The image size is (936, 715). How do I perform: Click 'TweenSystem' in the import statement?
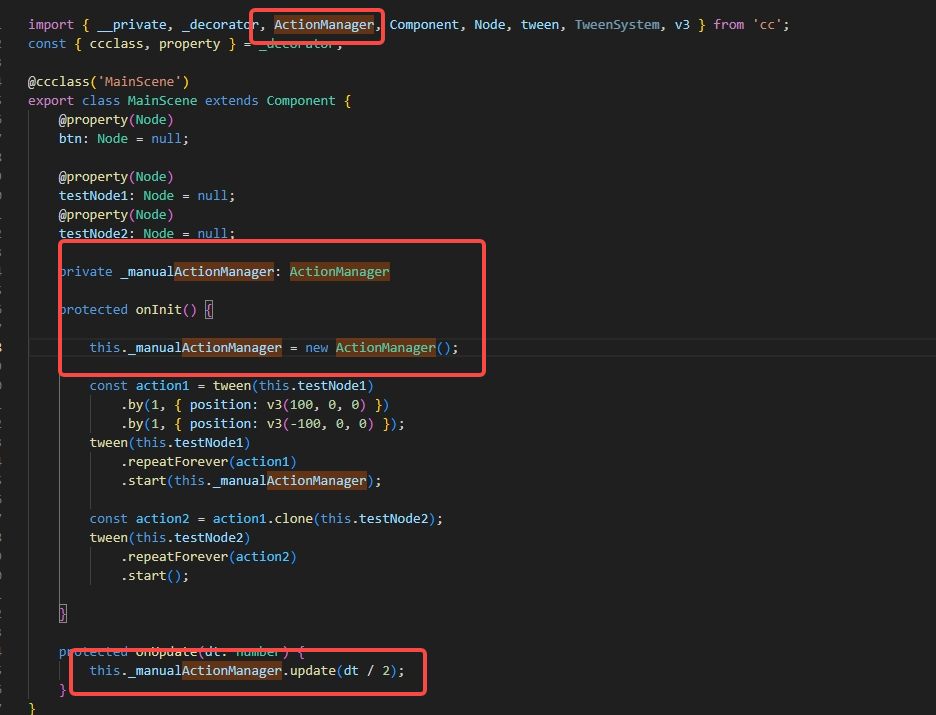(617, 24)
